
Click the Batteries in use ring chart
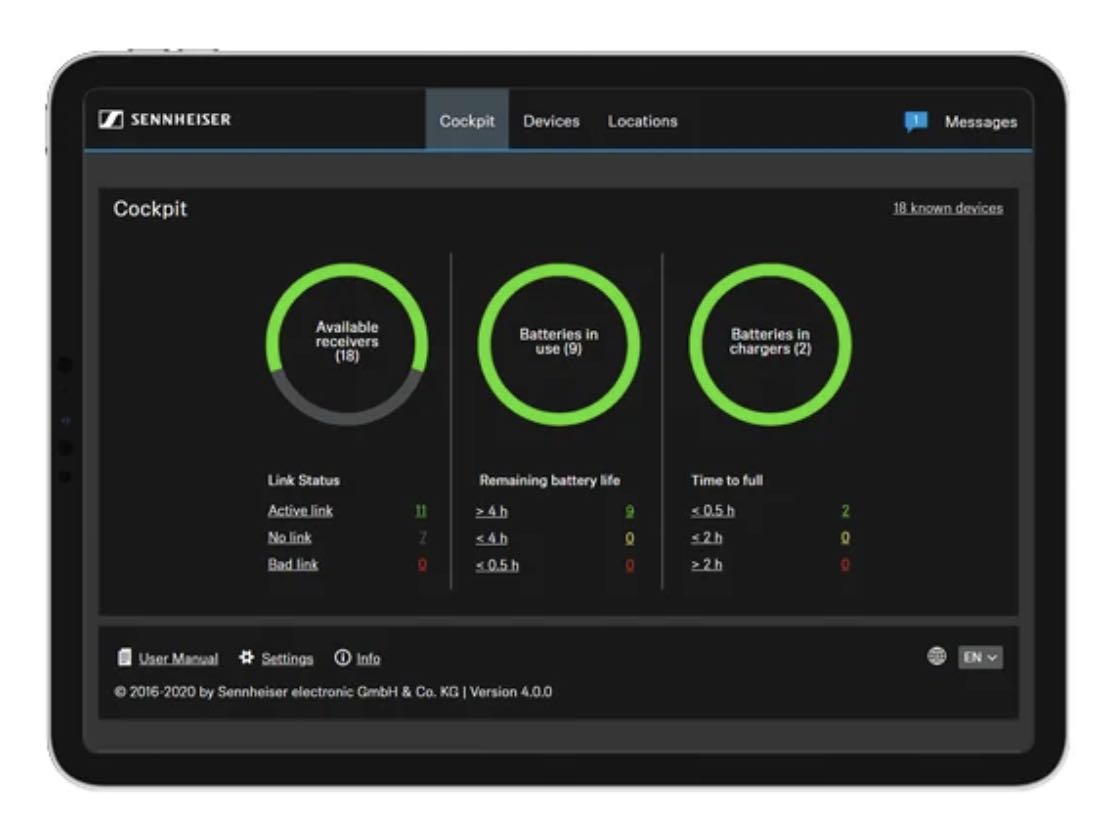tap(559, 344)
